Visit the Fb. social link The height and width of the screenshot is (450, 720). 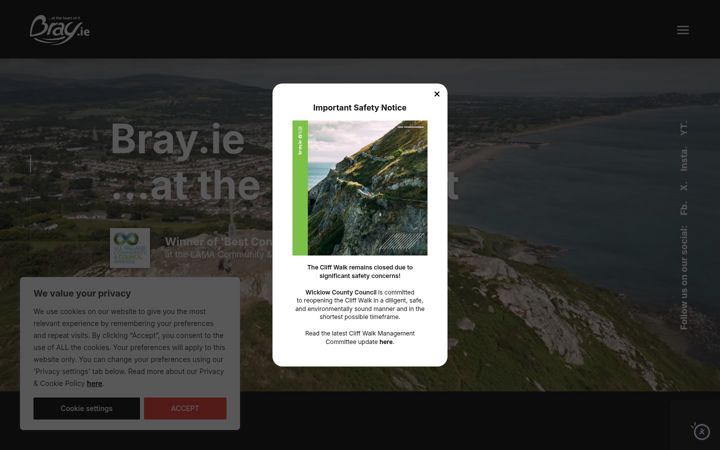684,208
